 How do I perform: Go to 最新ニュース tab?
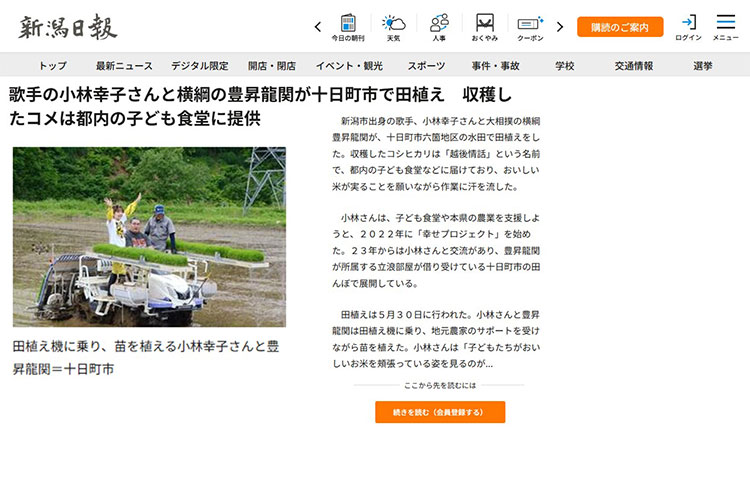coord(124,66)
